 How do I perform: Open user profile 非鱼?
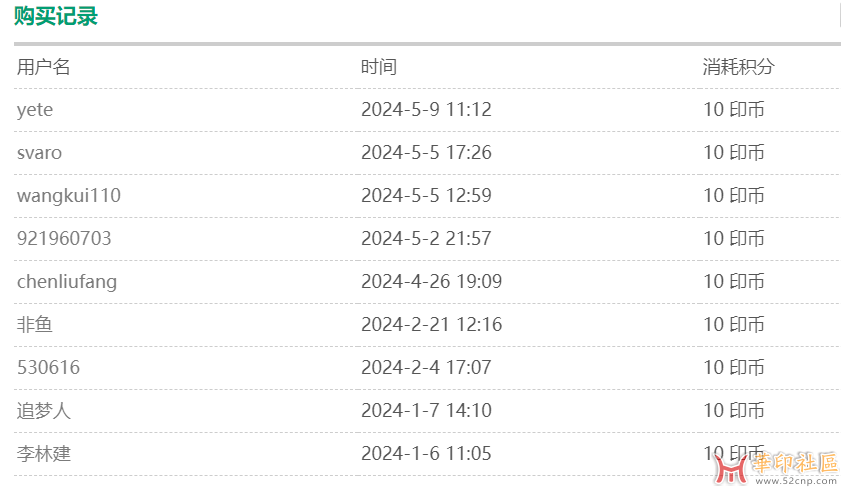(x=34, y=324)
